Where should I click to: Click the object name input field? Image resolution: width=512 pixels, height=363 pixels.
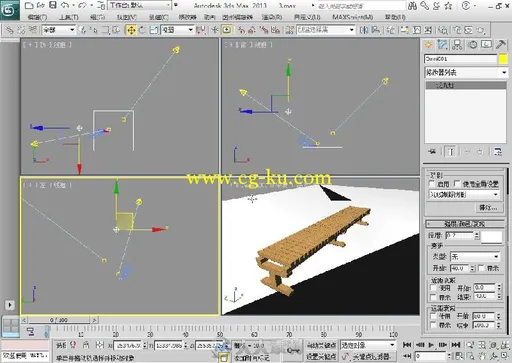pyautogui.click(x=460, y=59)
